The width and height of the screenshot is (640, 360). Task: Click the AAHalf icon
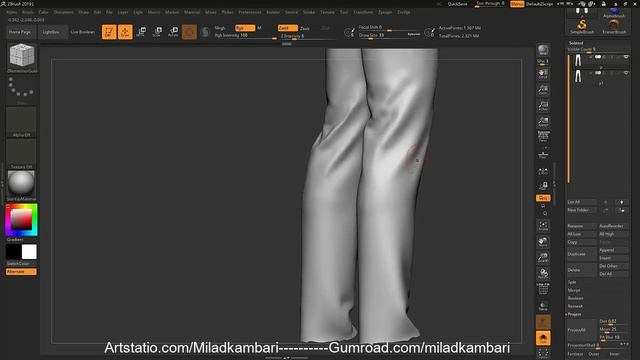(x=543, y=122)
